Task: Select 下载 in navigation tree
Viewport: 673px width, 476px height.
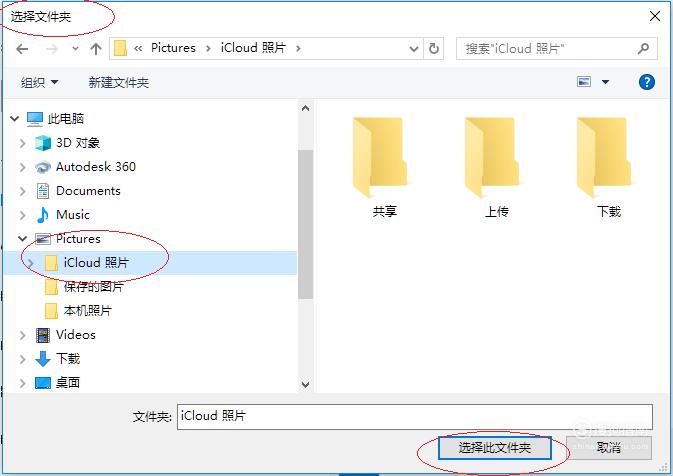Action: coord(68,359)
